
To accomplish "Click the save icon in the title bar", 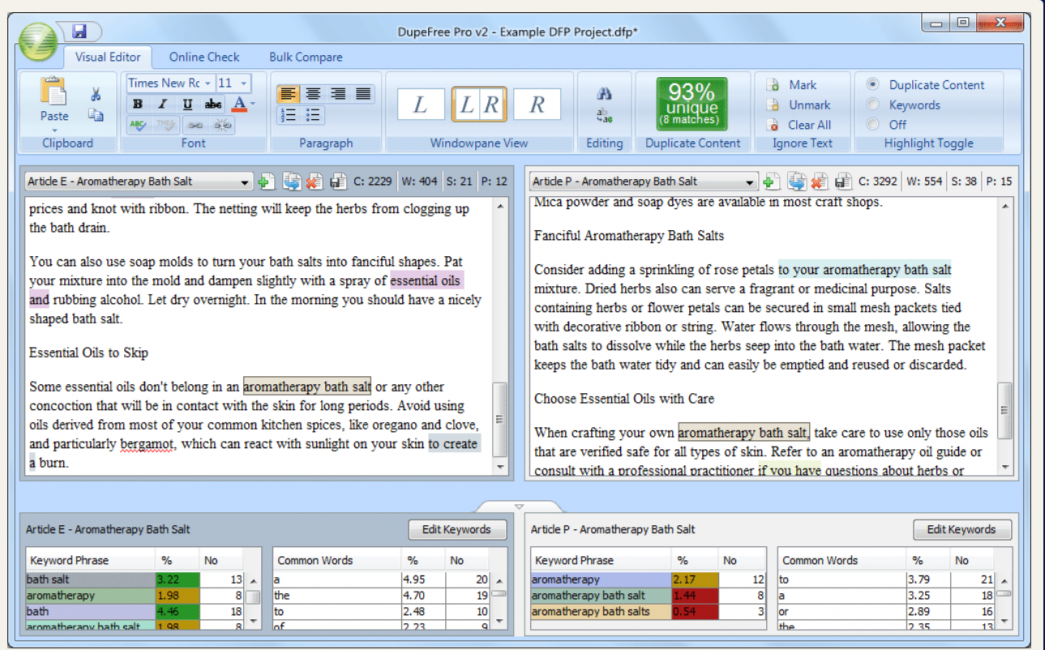I will (79, 31).
